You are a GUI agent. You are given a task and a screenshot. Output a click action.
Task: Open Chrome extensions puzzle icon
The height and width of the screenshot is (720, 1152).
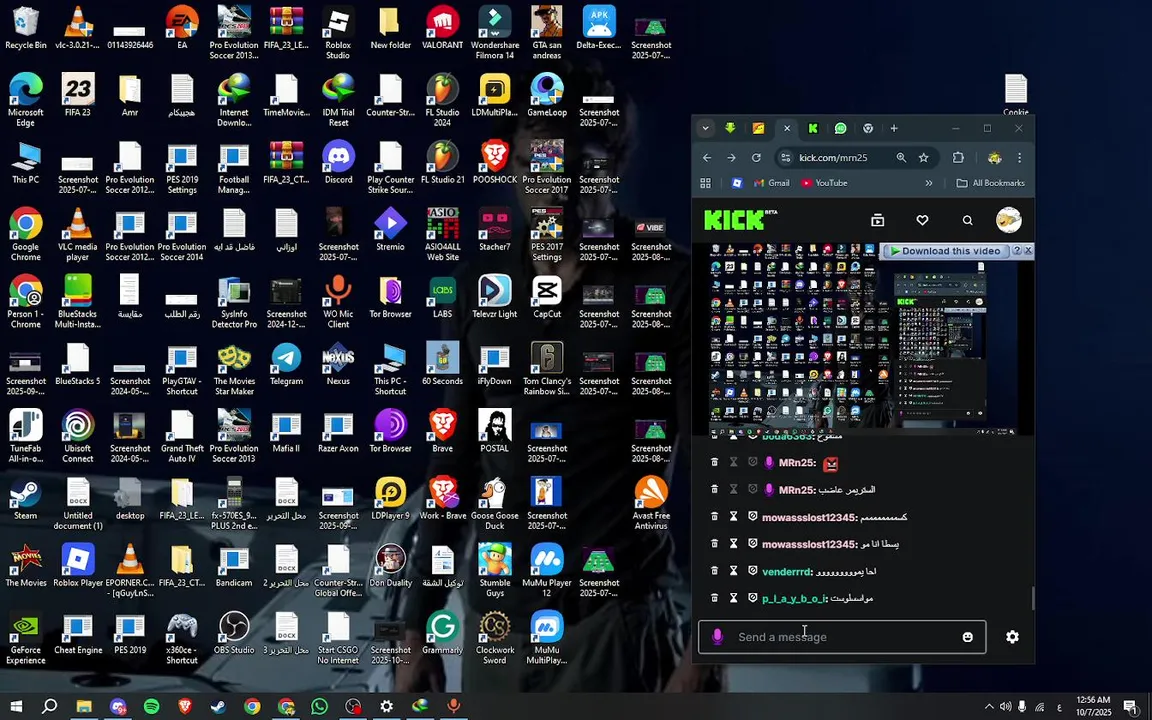958,158
